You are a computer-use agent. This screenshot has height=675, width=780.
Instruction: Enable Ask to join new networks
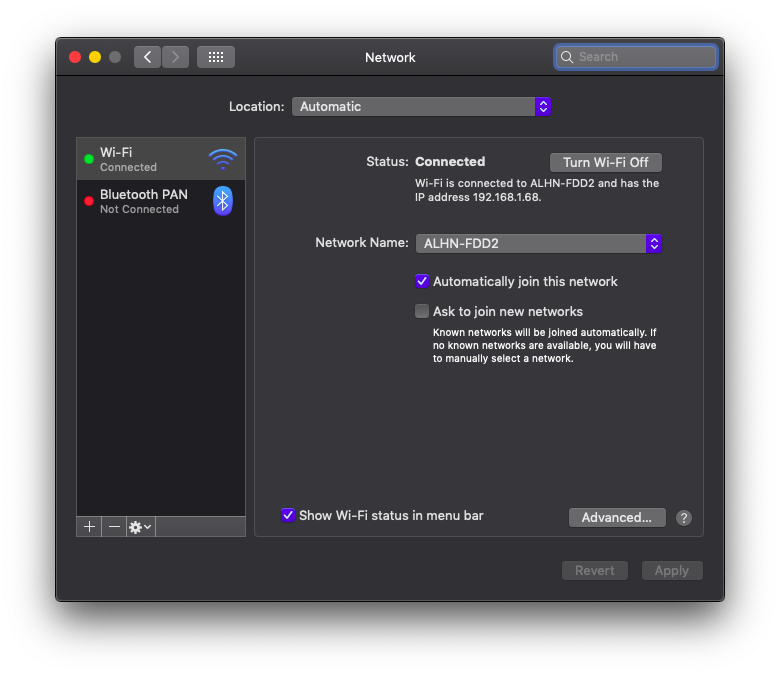coord(422,312)
